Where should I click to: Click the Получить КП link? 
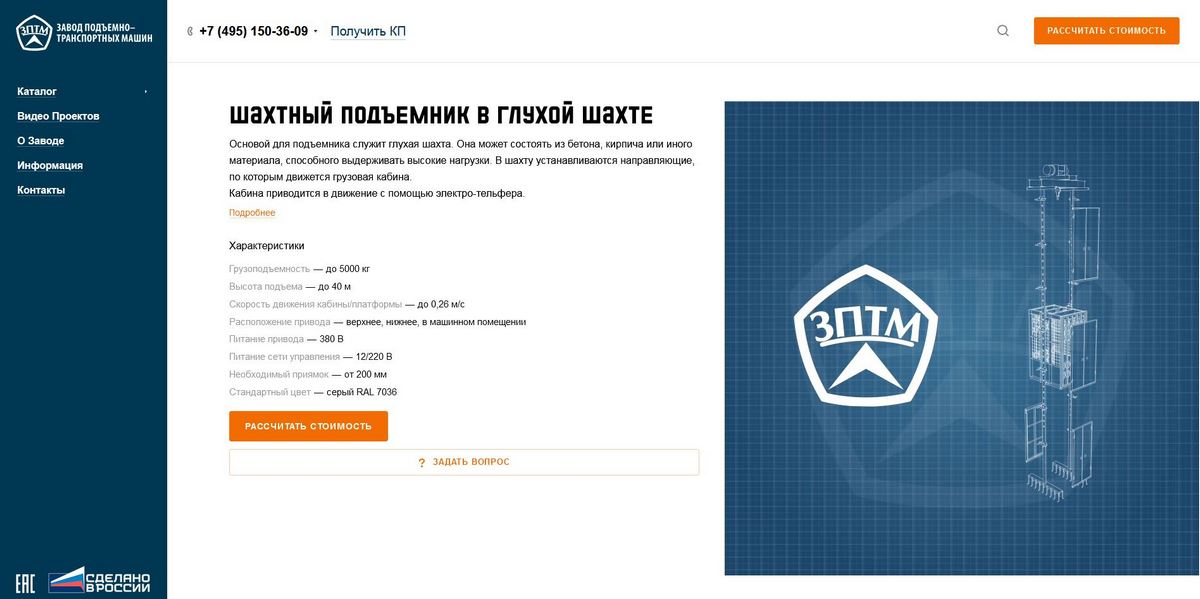click(x=368, y=31)
